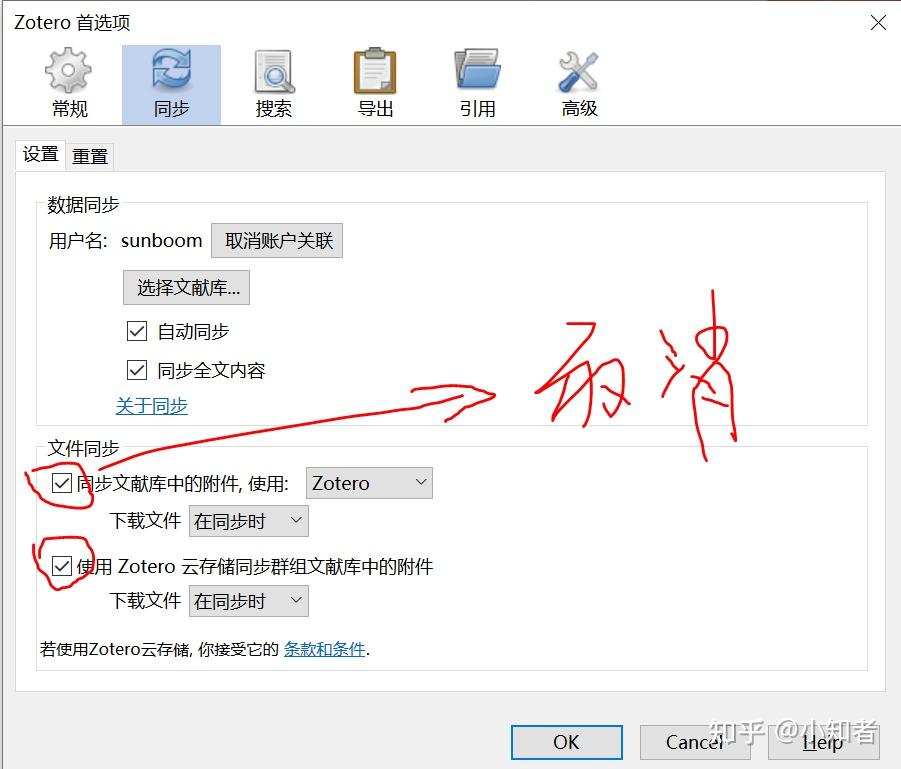The width and height of the screenshot is (901, 769).
Task: Open the Zotero storage provider dropdown
Action: point(368,482)
